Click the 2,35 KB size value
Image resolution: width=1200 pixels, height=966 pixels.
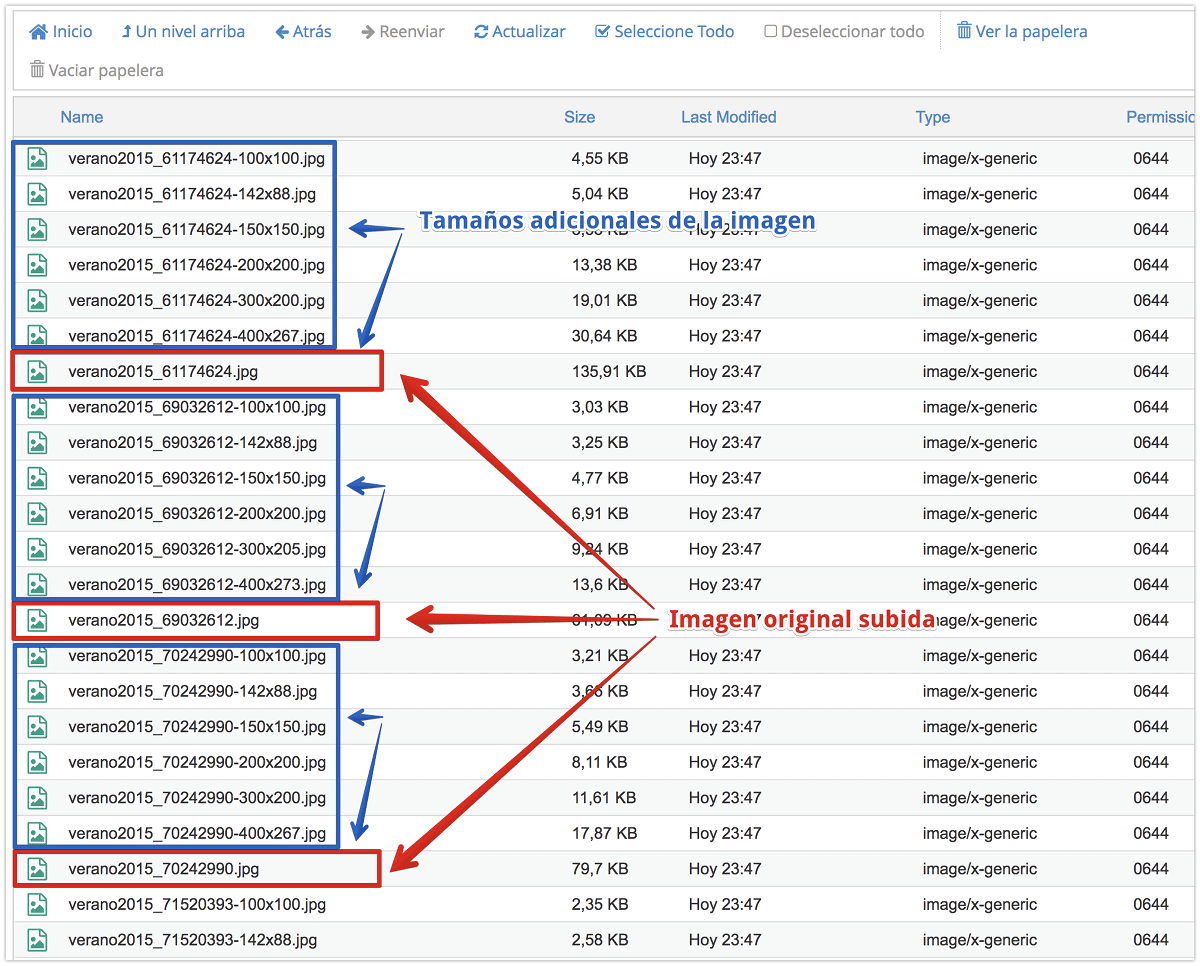coord(600,904)
